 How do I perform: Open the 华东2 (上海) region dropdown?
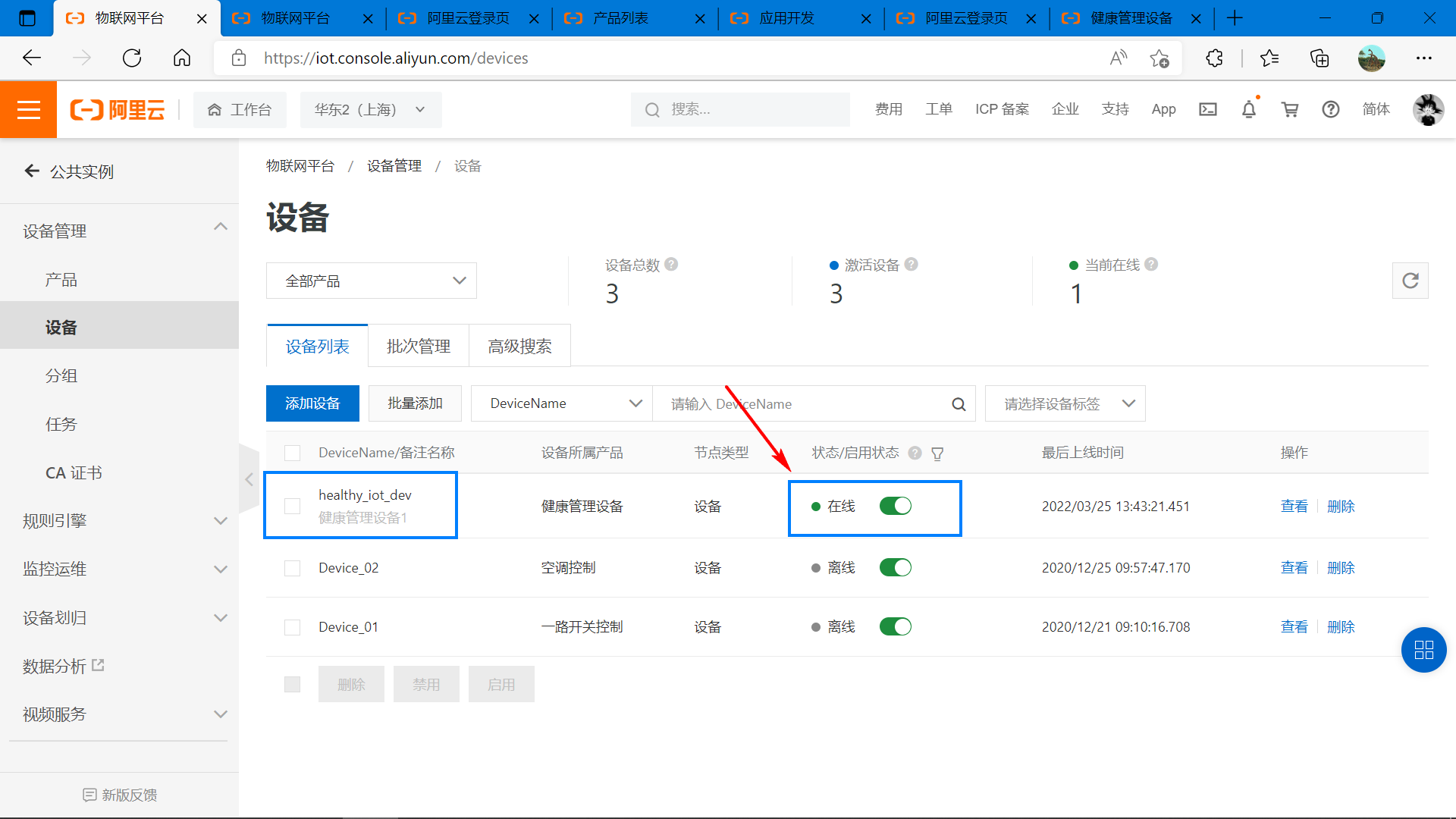coord(370,110)
